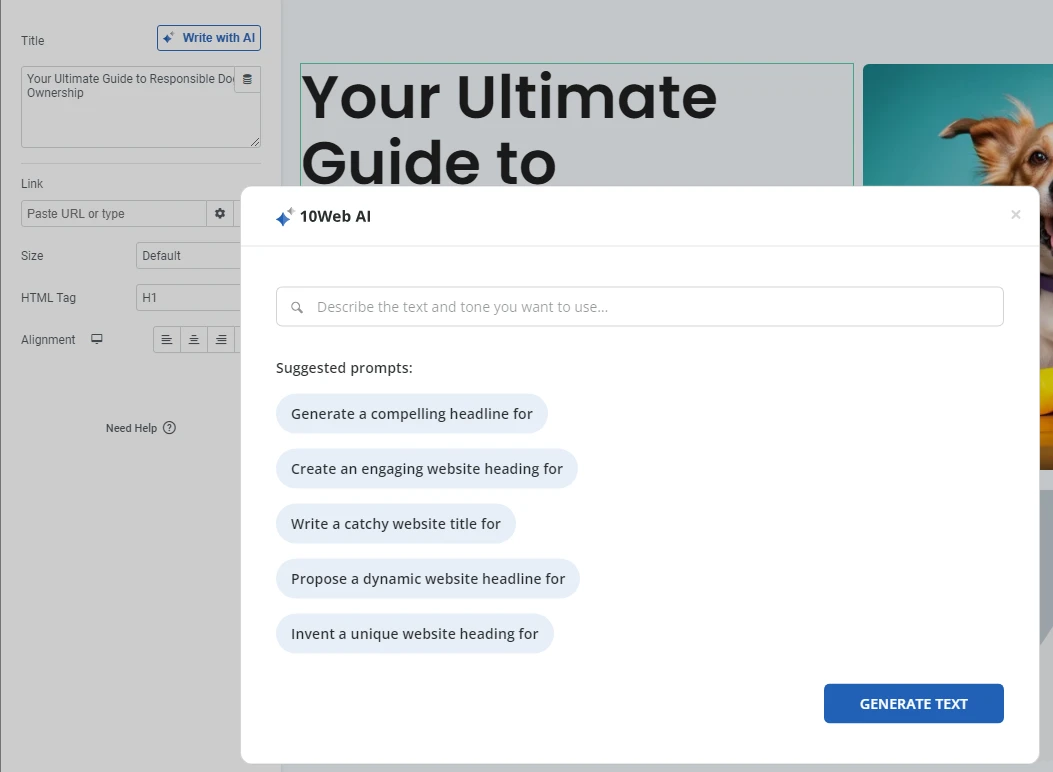Align heading text right
Screen dimensions: 1053x772
point(221,340)
